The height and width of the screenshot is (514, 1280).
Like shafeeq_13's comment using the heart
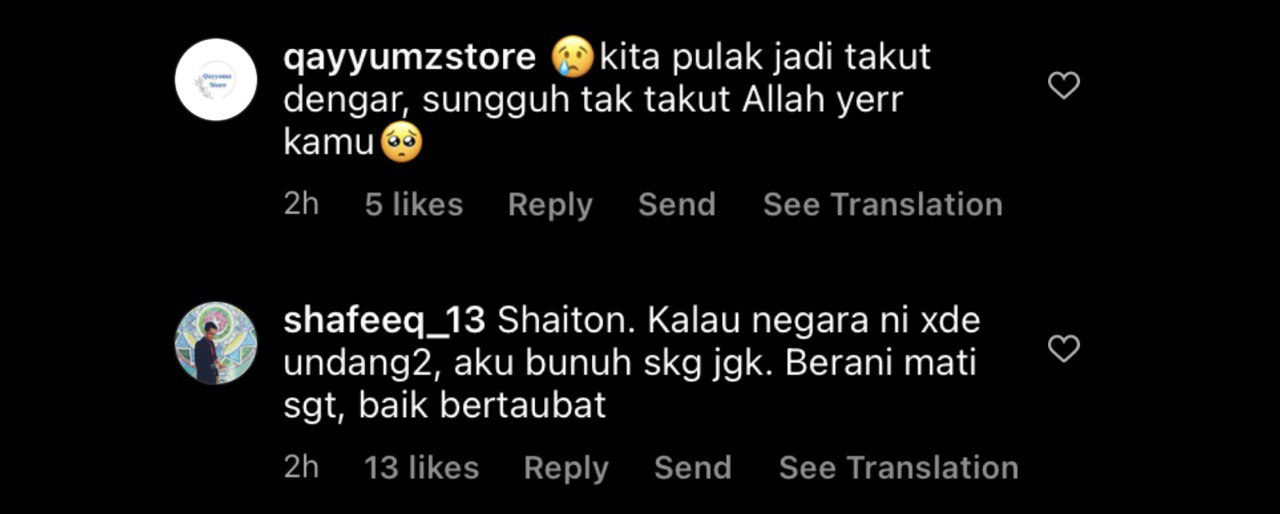click(x=1063, y=349)
